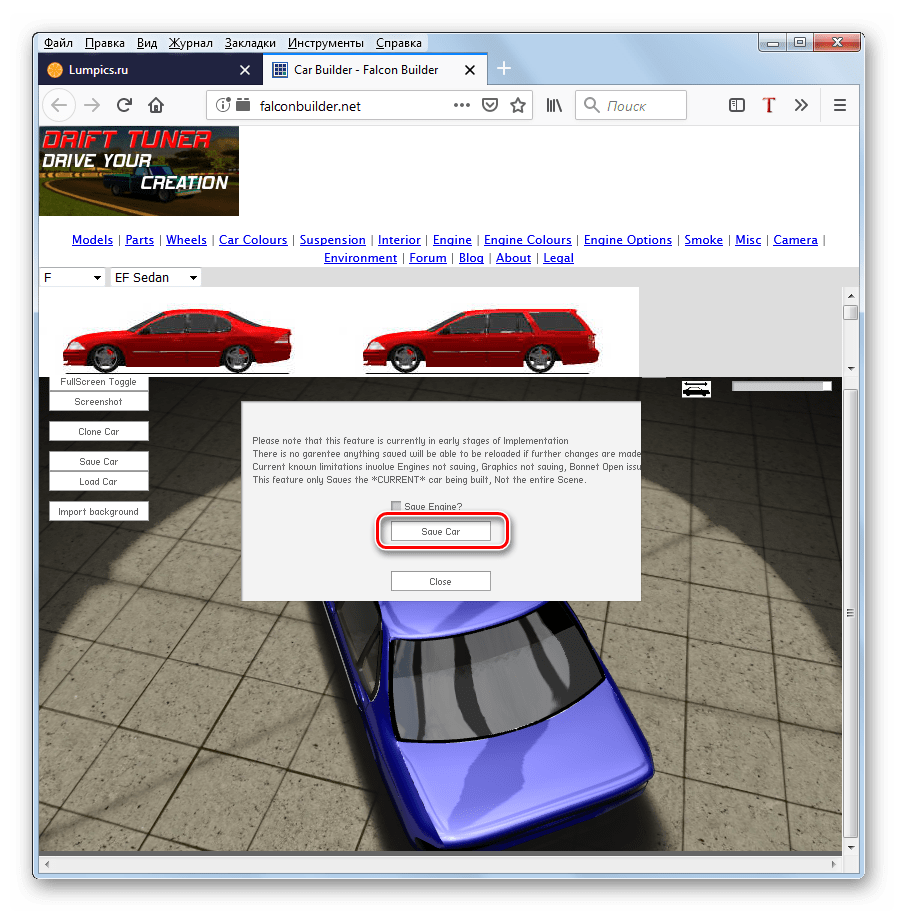Open the Library icon in toolbar
This screenshot has height=912, width=898.
pyautogui.click(x=554, y=105)
